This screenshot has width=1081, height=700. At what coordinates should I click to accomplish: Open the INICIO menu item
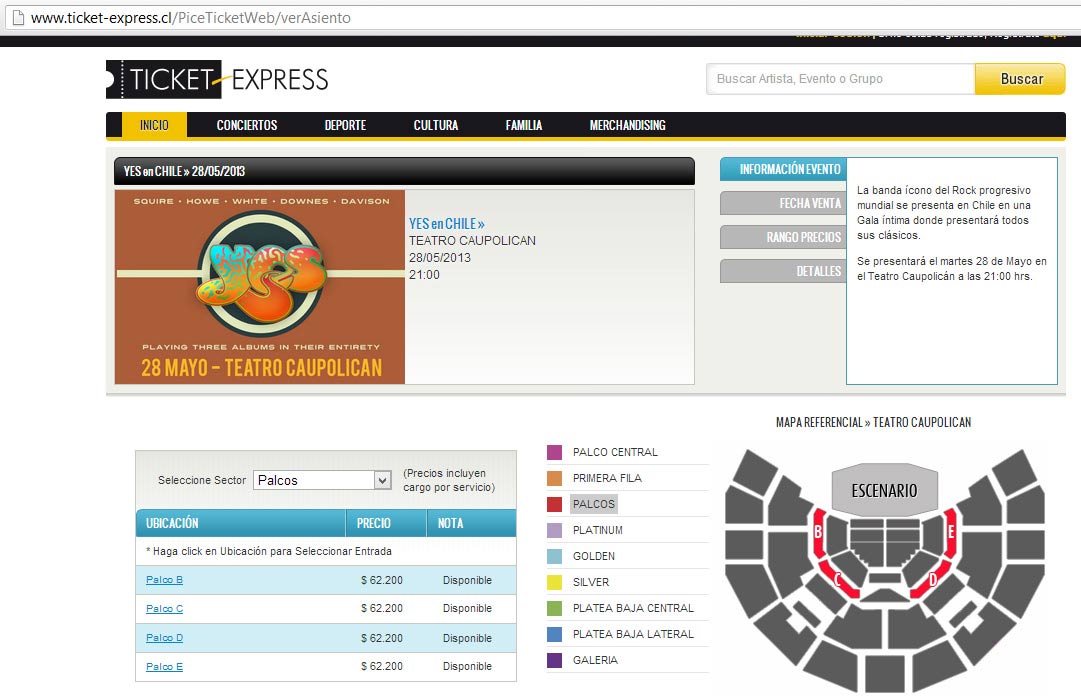click(x=154, y=125)
